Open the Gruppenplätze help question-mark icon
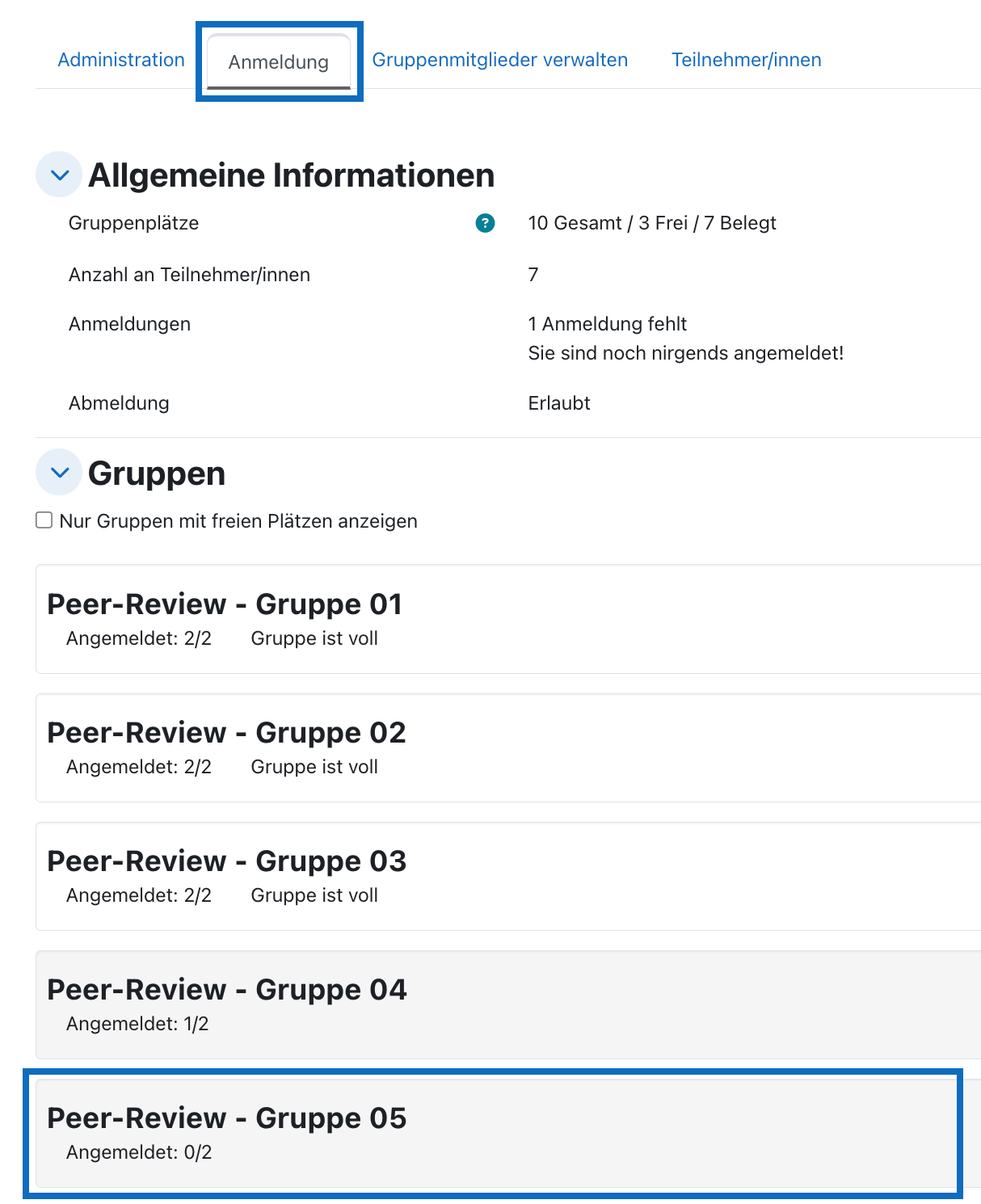 point(485,223)
